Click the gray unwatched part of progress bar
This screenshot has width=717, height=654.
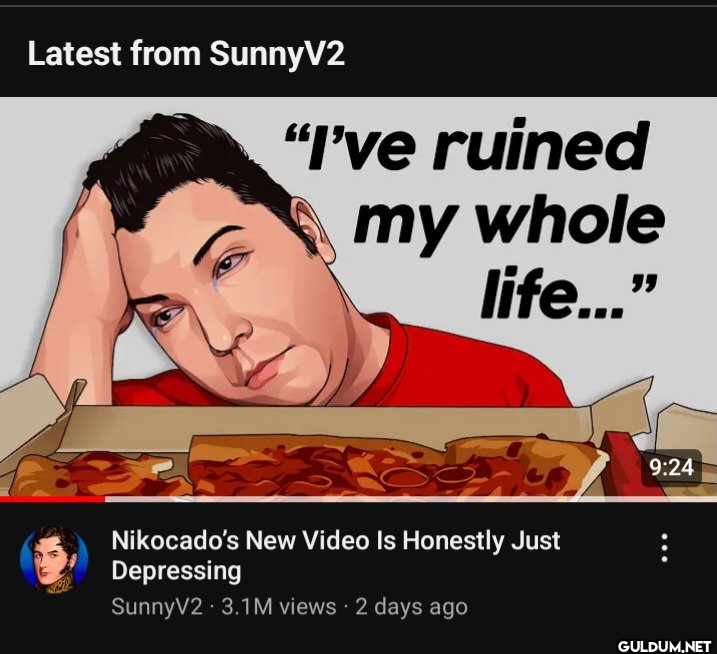pyautogui.click(x=411, y=499)
